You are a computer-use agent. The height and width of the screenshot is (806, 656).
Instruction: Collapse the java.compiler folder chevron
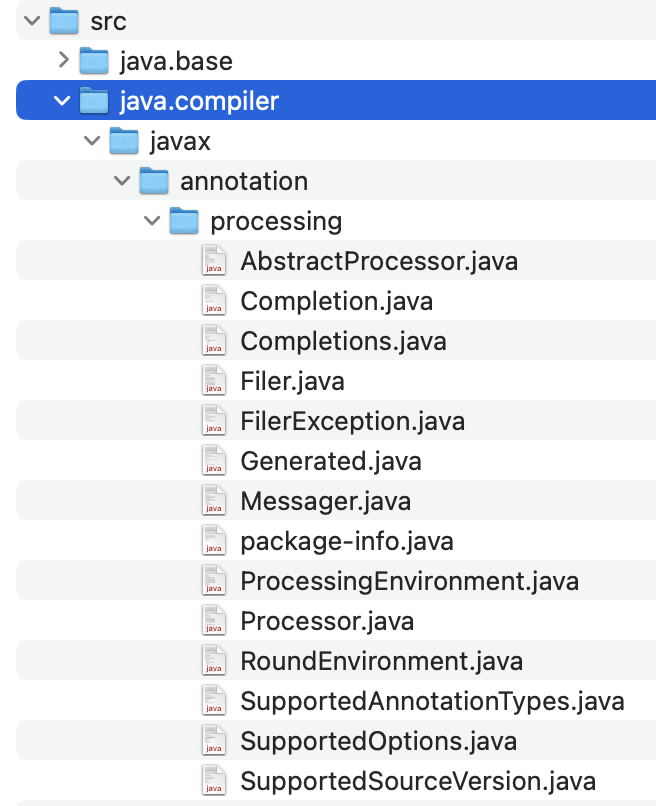click(62, 100)
